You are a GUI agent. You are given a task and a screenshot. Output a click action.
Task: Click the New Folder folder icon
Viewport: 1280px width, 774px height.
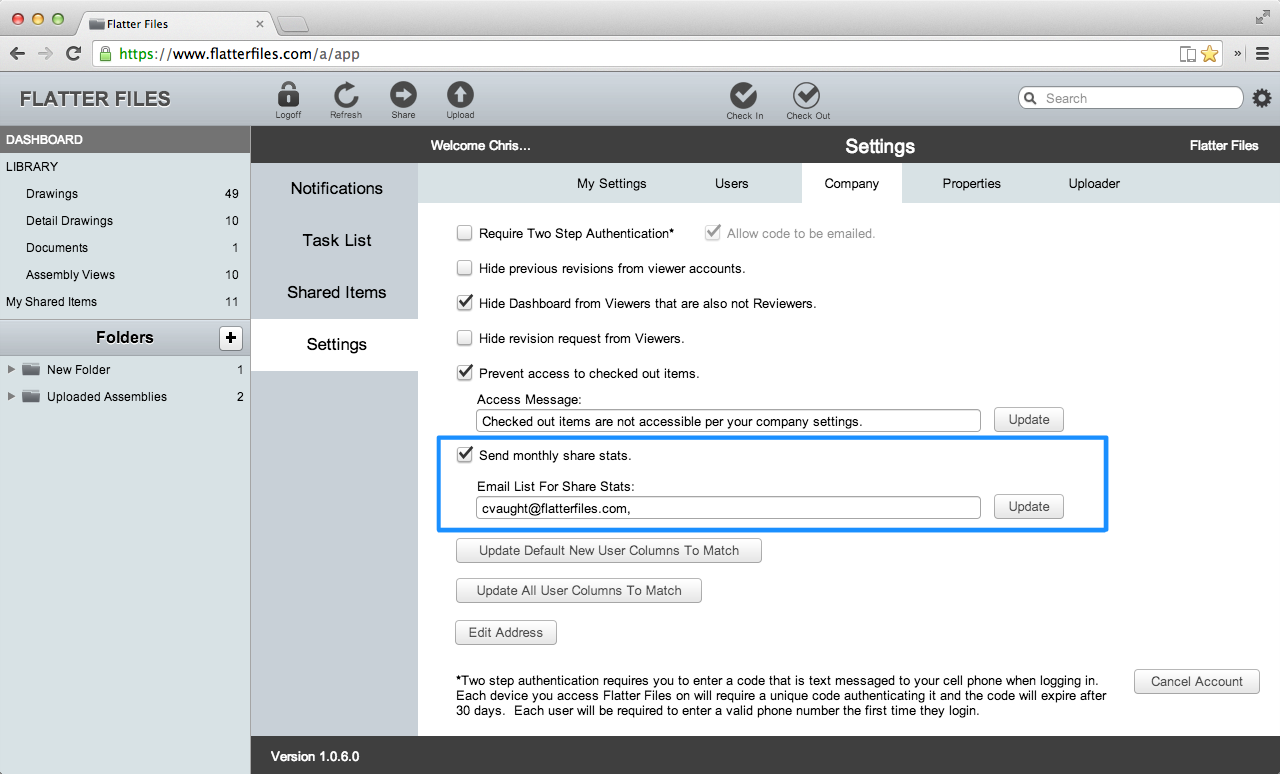(31, 370)
